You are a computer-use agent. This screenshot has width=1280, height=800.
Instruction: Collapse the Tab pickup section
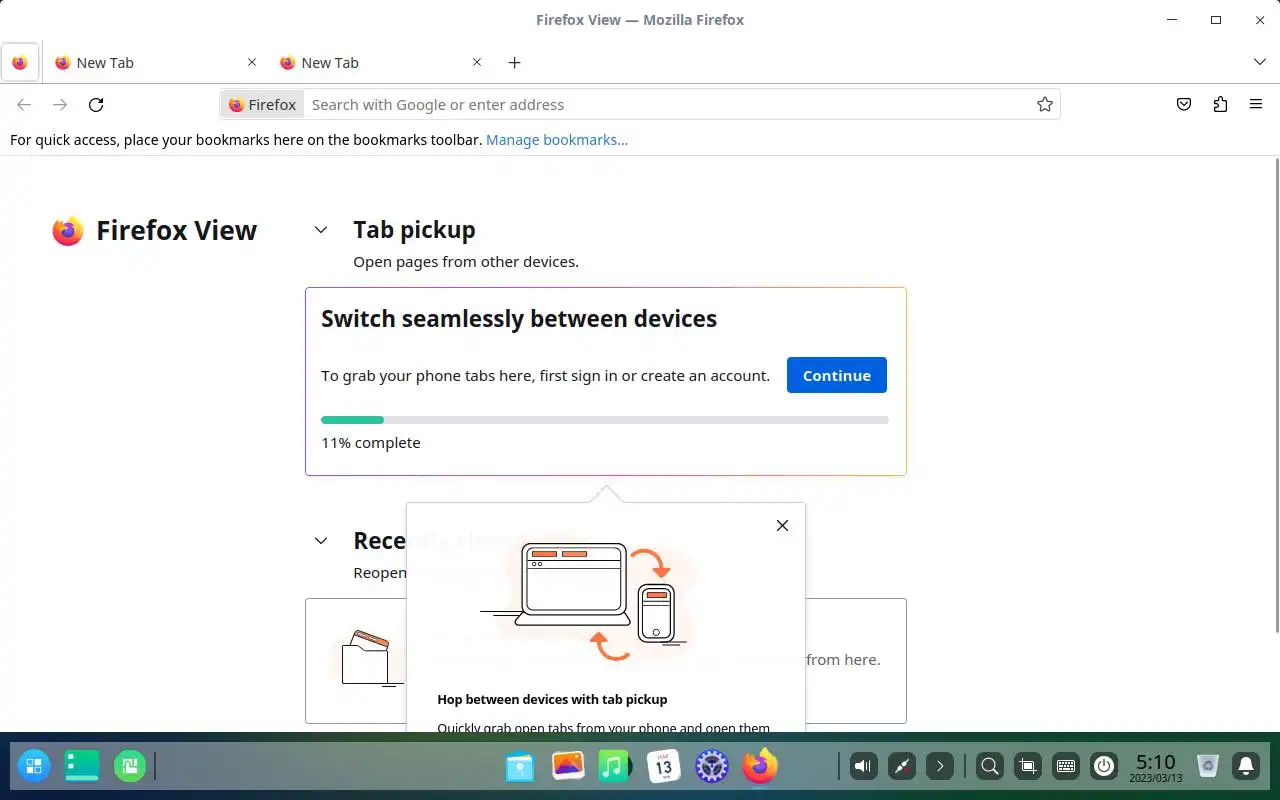(321, 230)
